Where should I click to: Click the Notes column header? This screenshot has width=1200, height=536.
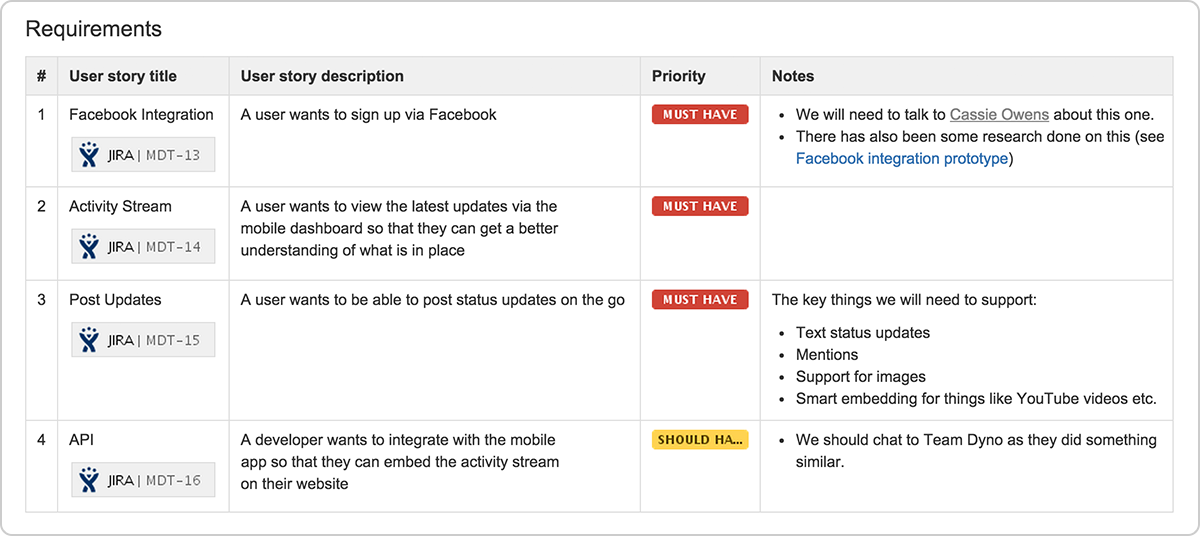pyautogui.click(x=793, y=76)
